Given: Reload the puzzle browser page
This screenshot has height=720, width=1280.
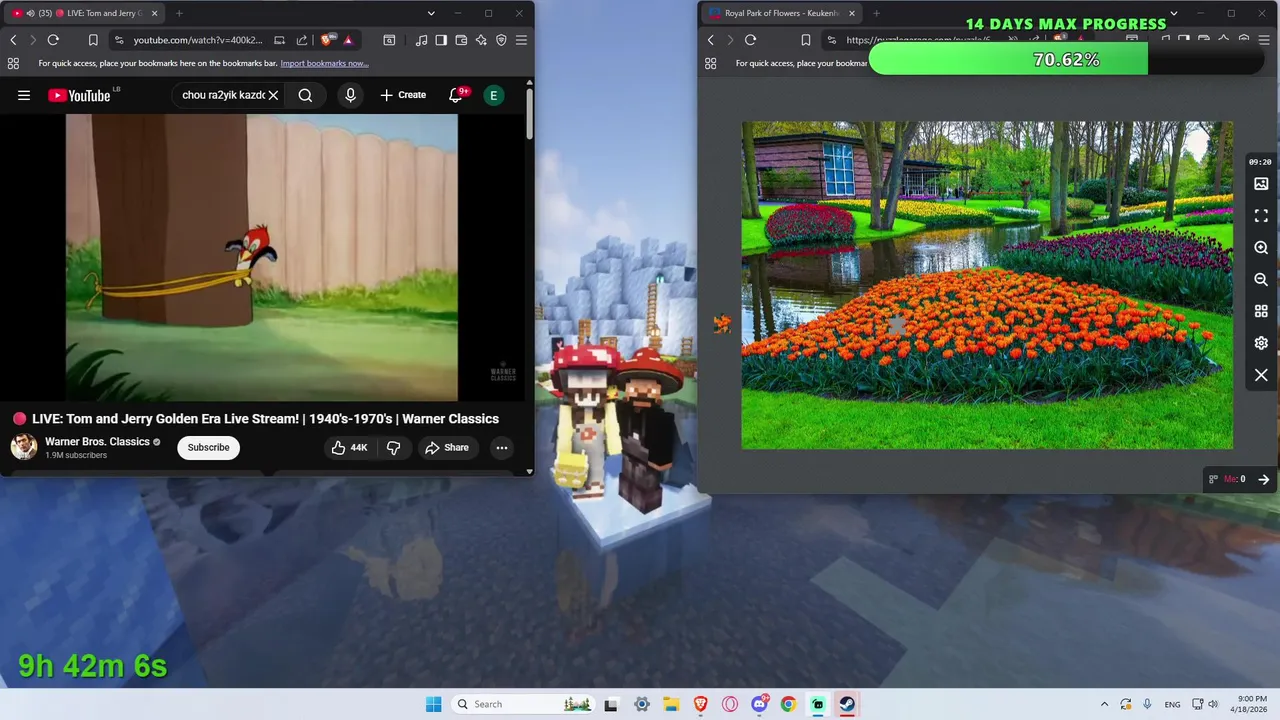Looking at the screenshot, I should point(750,40).
